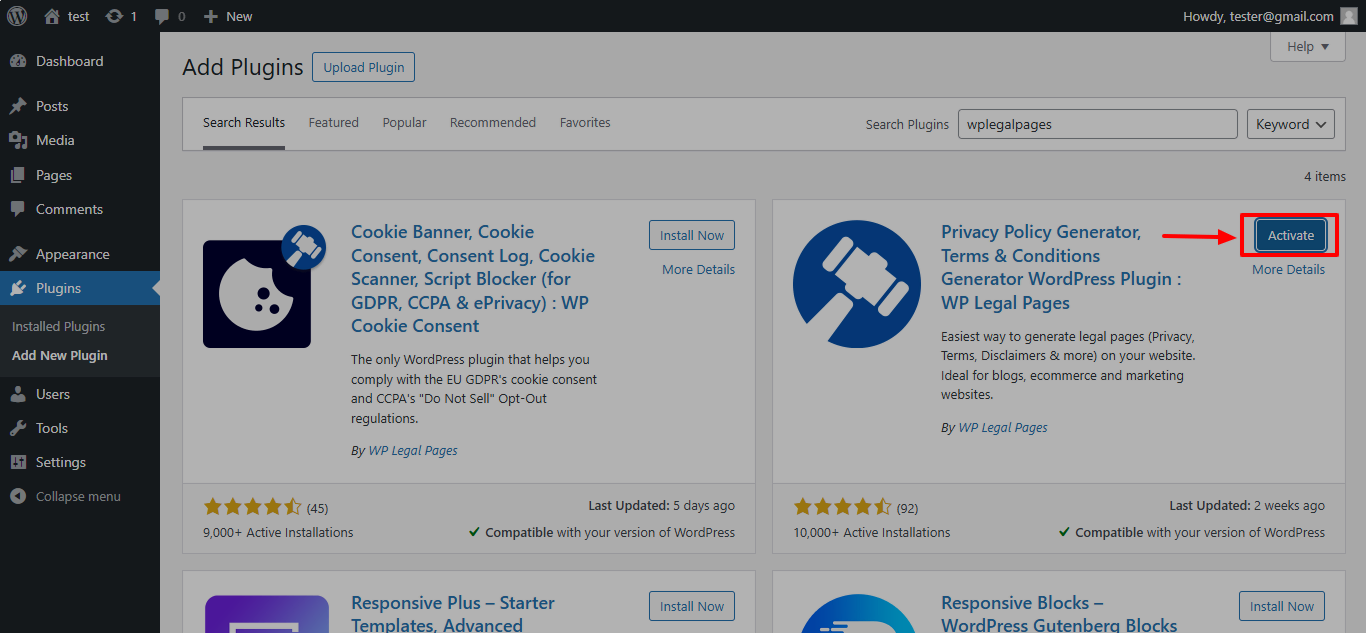Viewport: 1366px width, 633px height.
Task: Open the Responsive Plus plugin thumbnail
Action: (x=267, y=613)
